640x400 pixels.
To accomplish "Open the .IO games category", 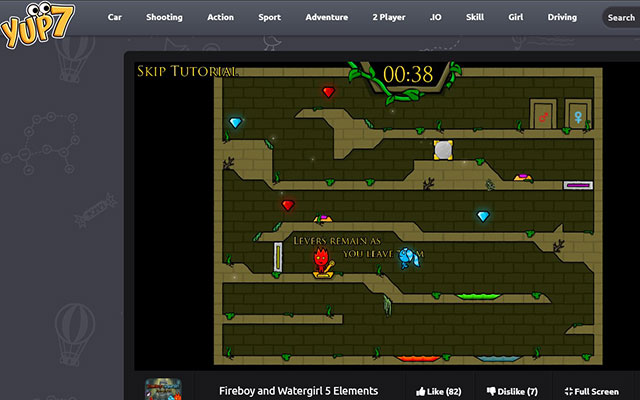I will [x=436, y=17].
